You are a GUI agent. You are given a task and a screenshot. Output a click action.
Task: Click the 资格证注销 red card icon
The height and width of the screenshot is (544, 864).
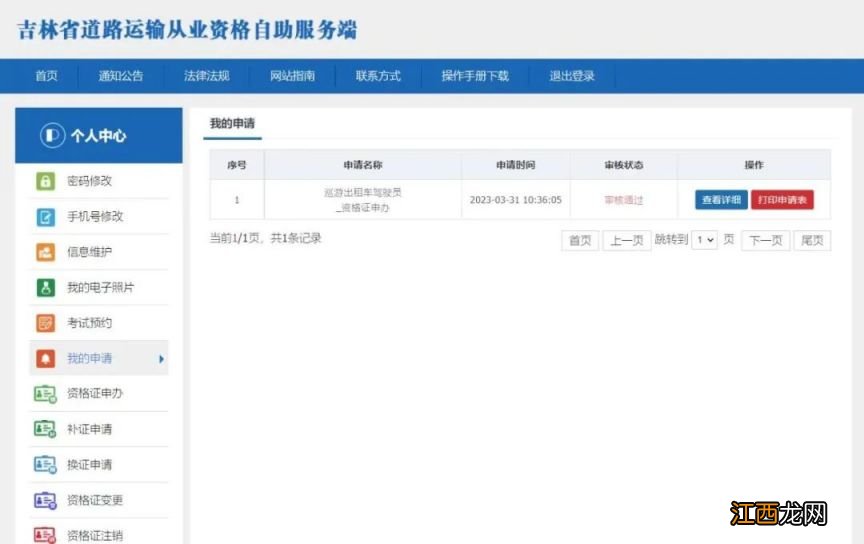pyautogui.click(x=45, y=535)
